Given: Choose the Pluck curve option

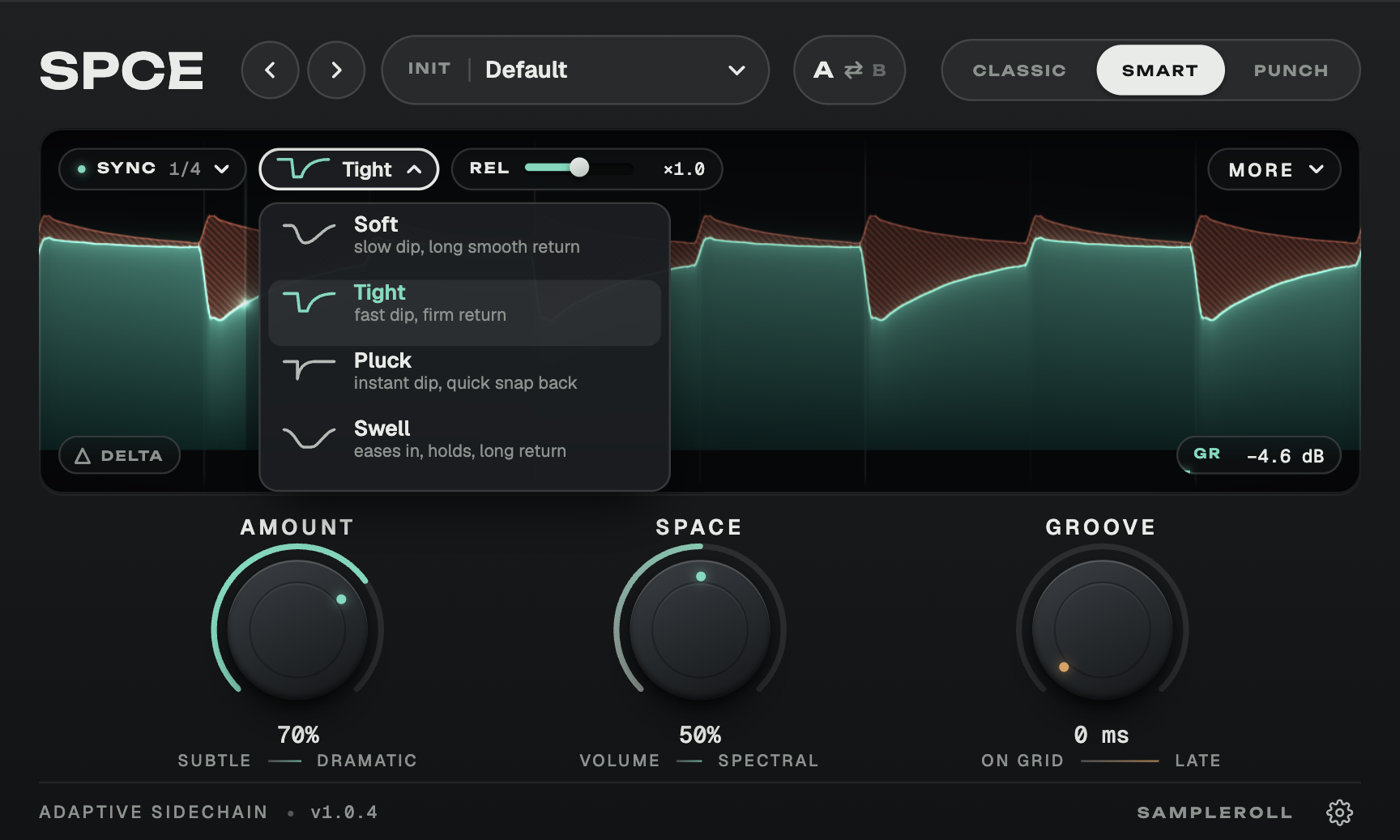Looking at the screenshot, I should (x=464, y=371).
